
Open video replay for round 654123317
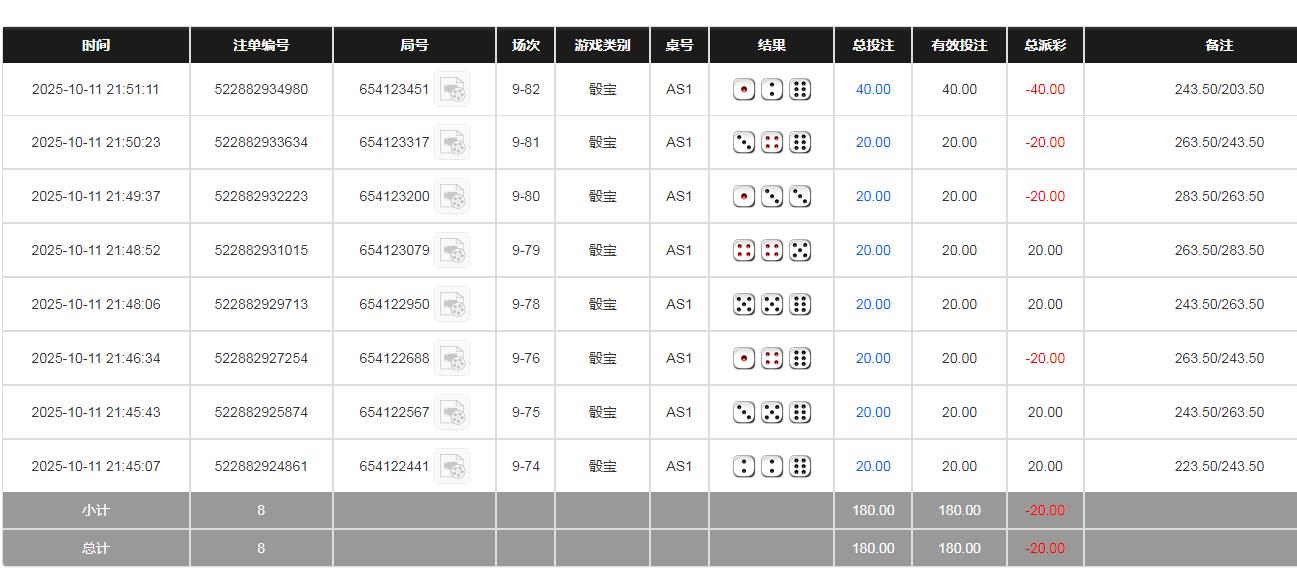tap(453, 143)
